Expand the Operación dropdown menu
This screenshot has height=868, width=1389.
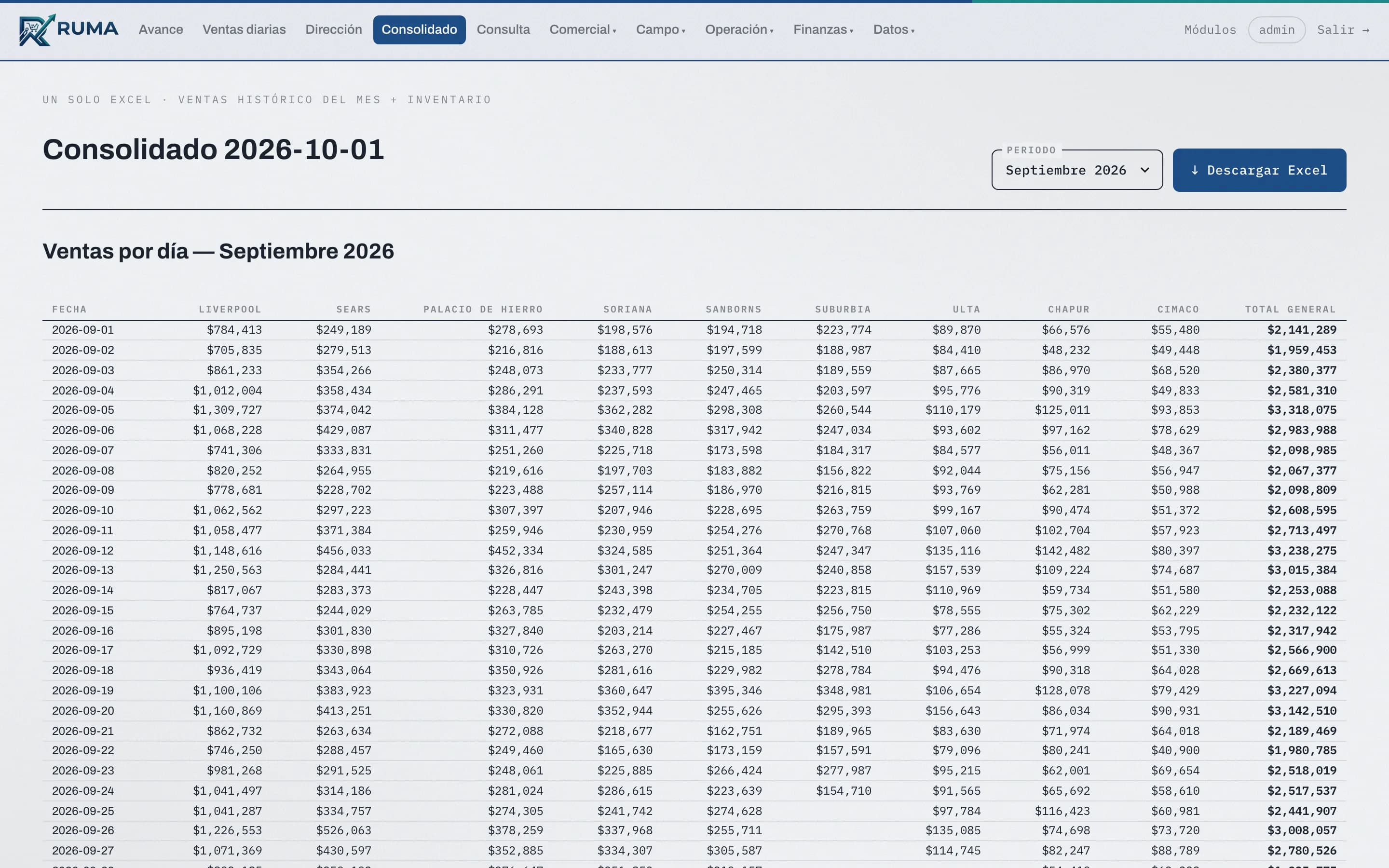pyautogui.click(x=739, y=30)
